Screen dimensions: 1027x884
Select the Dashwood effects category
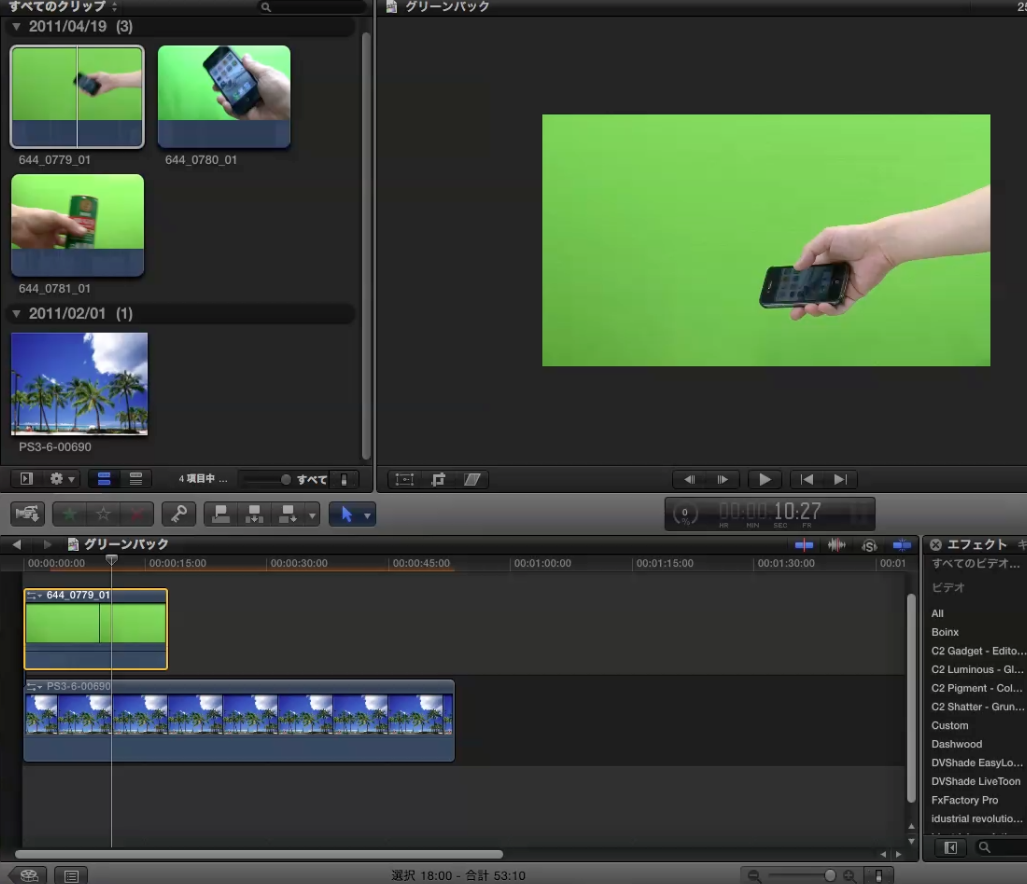point(956,744)
